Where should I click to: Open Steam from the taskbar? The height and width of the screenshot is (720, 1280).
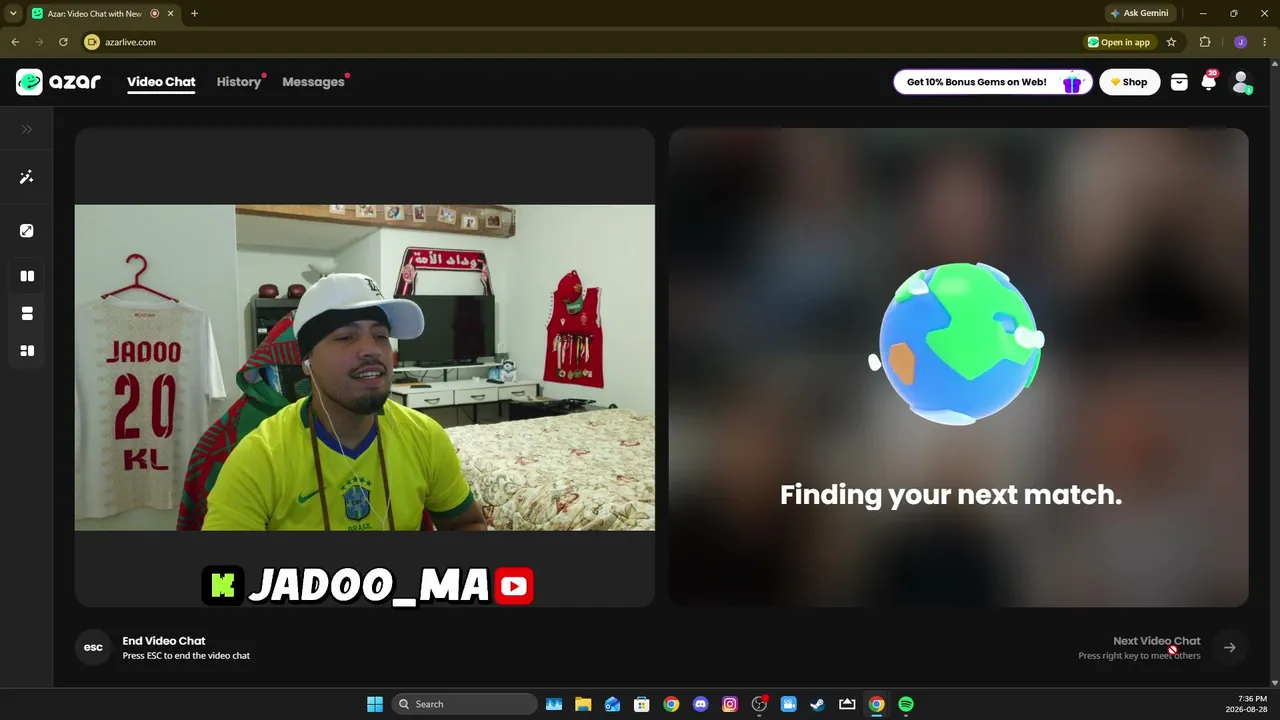(817, 704)
